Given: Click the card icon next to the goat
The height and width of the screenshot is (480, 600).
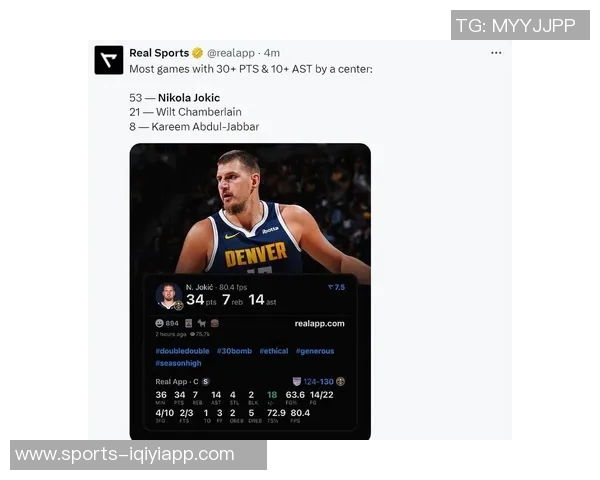Looking at the screenshot, I should [x=189, y=323].
